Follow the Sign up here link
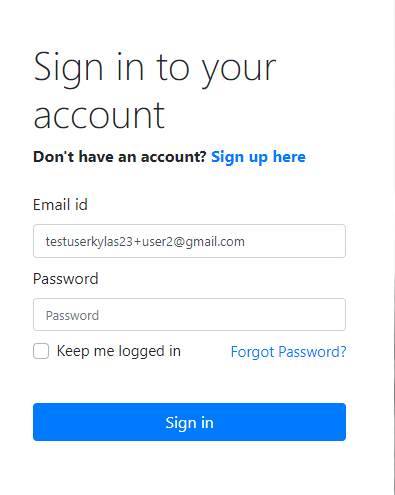This screenshot has width=395, height=495. pos(258,157)
